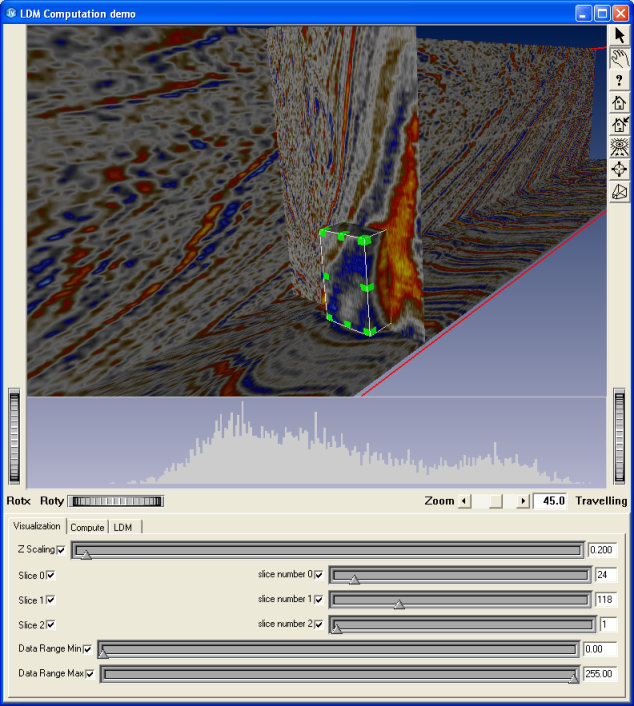Screen dimensions: 634x706
Task: Click the Zoom left arrow
Action: coord(464,501)
